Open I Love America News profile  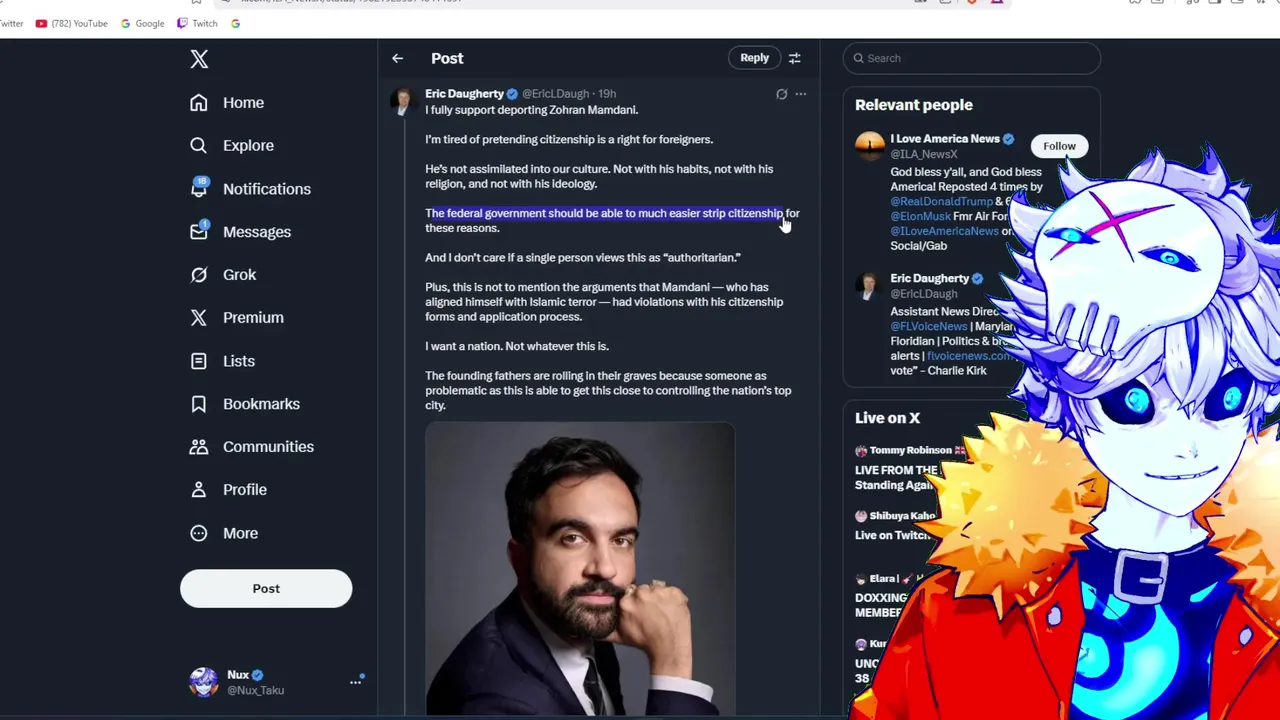(945, 139)
